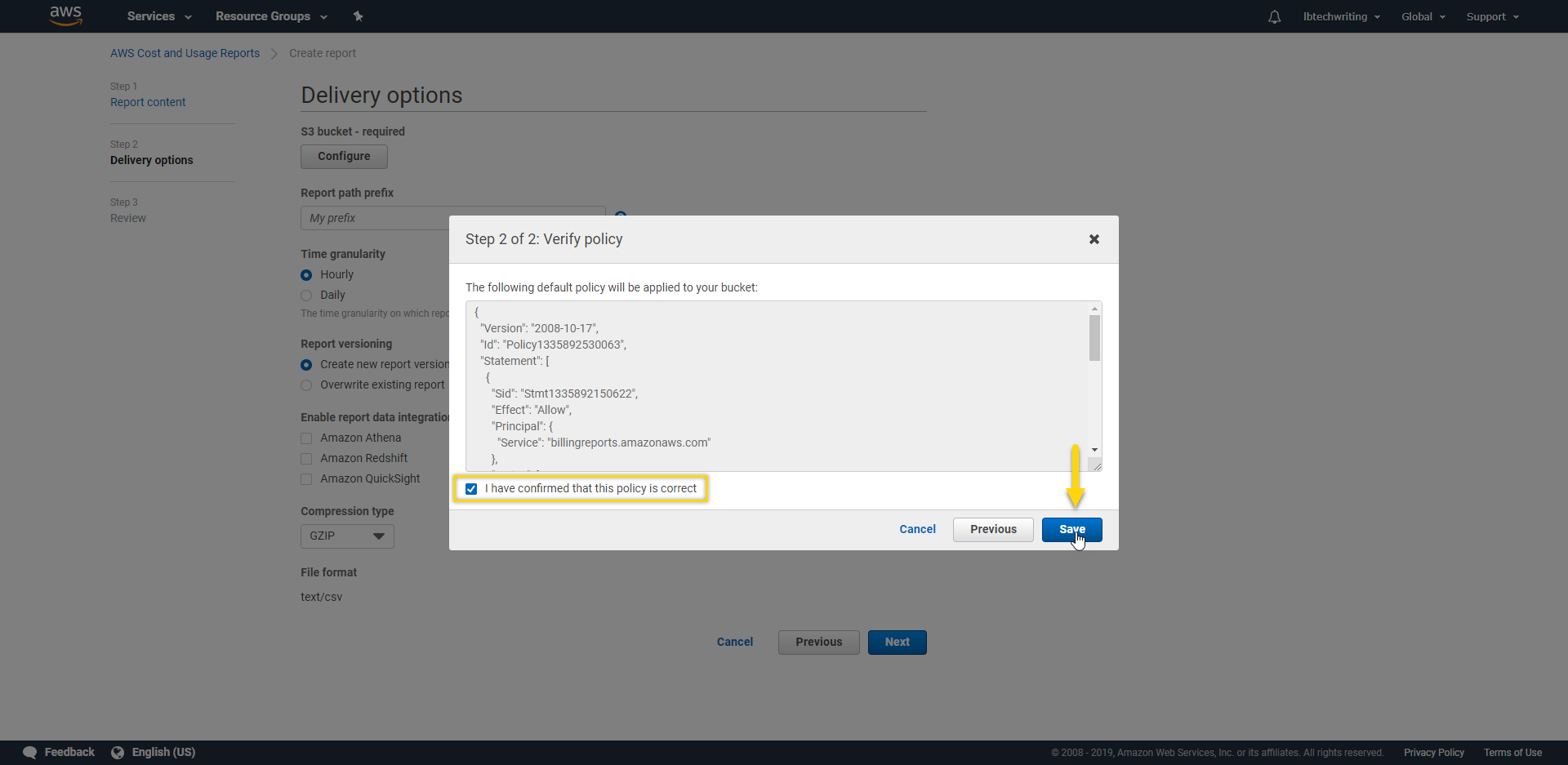The width and height of the screenshot is (1568, 765).
Task: Enable Amazon QuickSight integration
Action: click(306, 479)
